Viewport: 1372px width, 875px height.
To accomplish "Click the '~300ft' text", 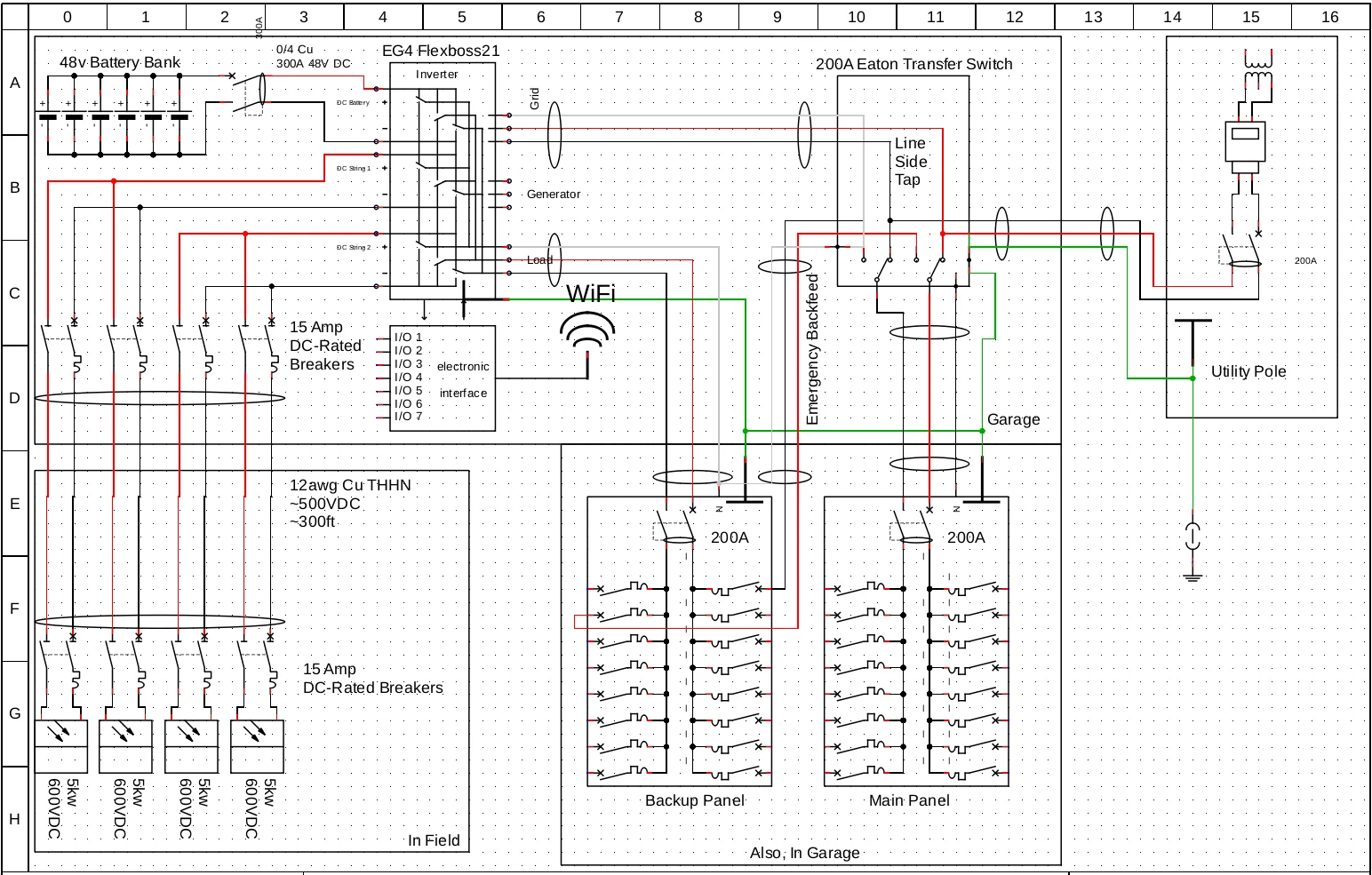I will pos(313,521).
